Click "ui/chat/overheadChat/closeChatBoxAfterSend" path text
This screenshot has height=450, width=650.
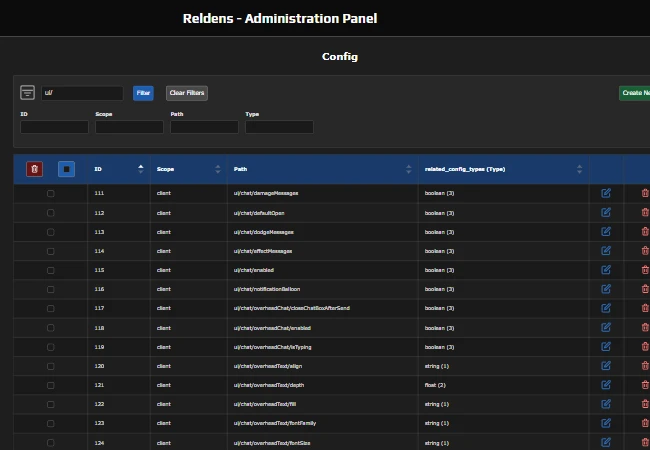[x=291, y=308]
